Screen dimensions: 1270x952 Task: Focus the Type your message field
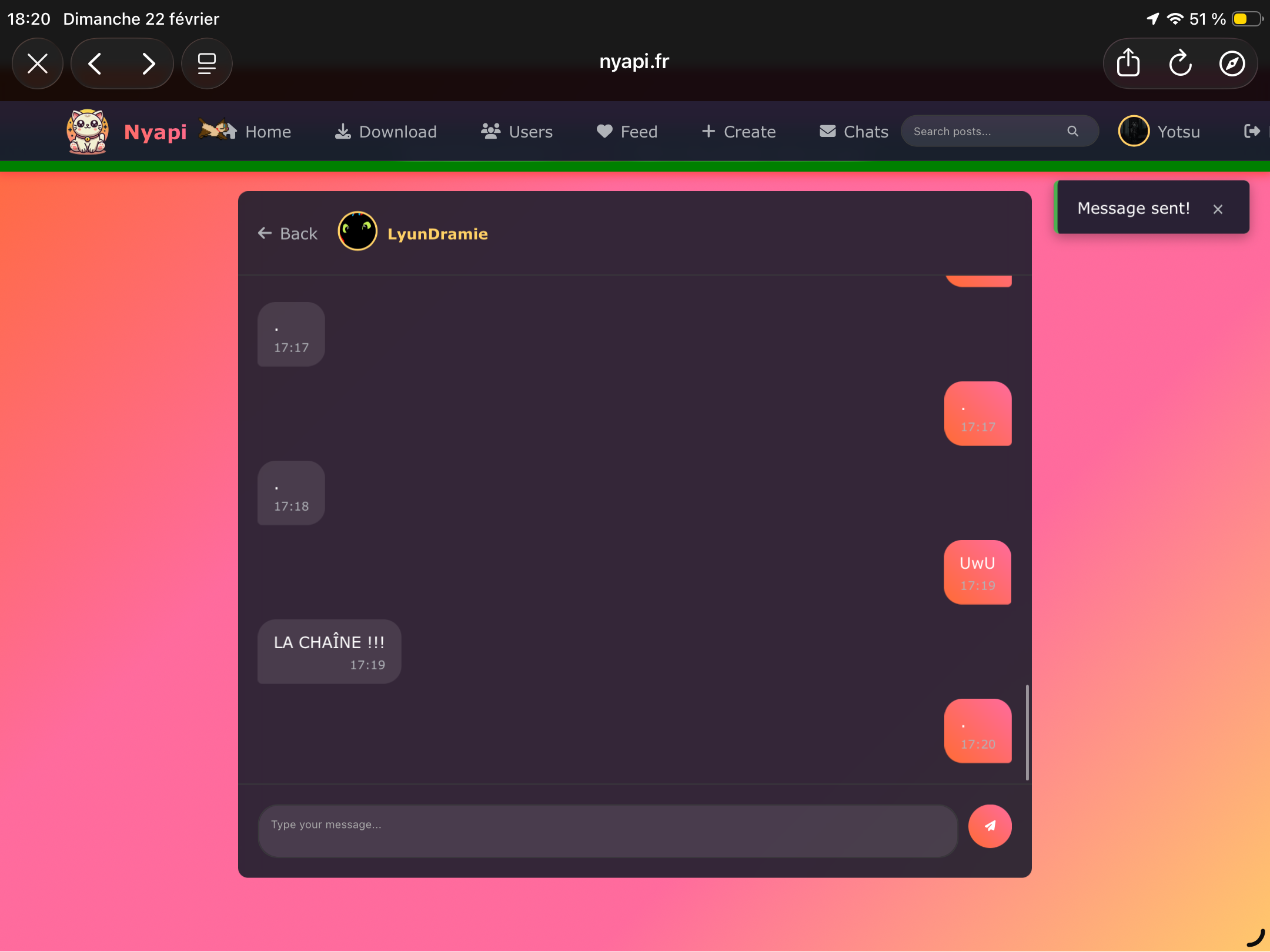click(608, 830)
